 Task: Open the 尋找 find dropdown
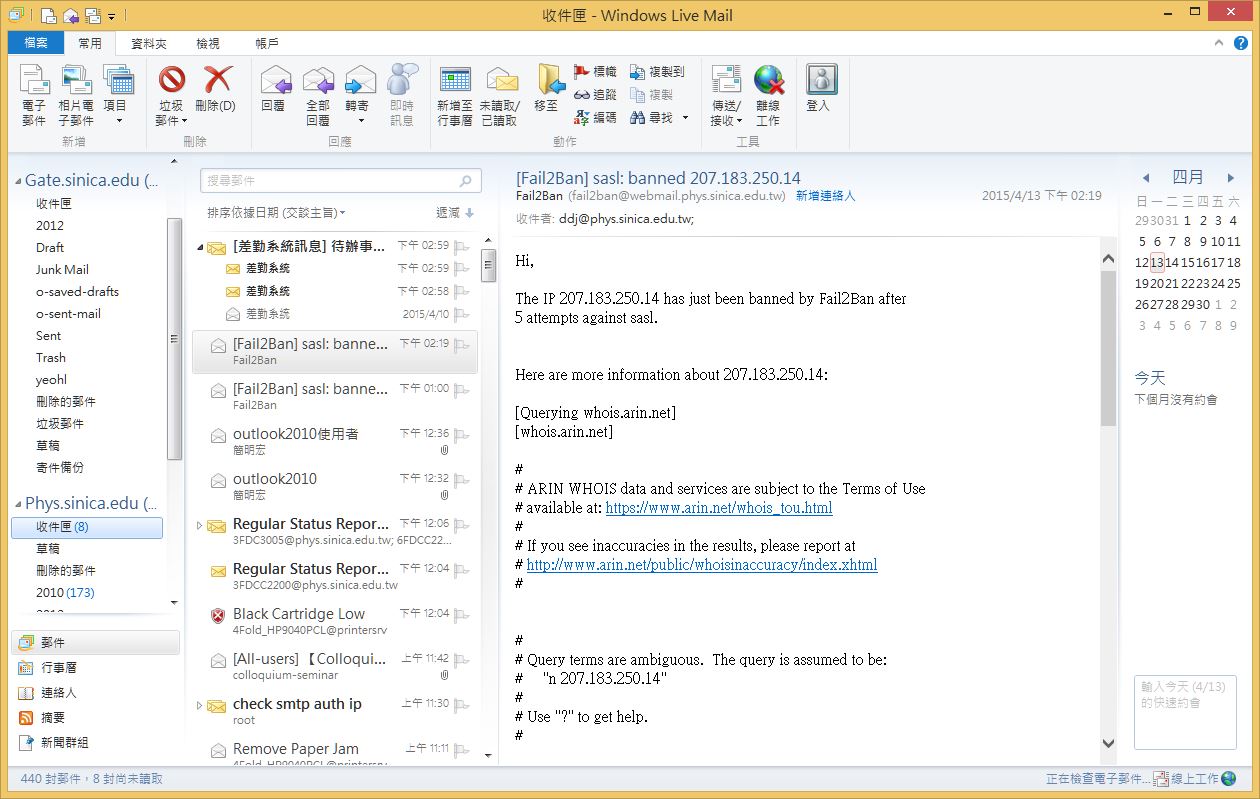(x=660, y=117)
